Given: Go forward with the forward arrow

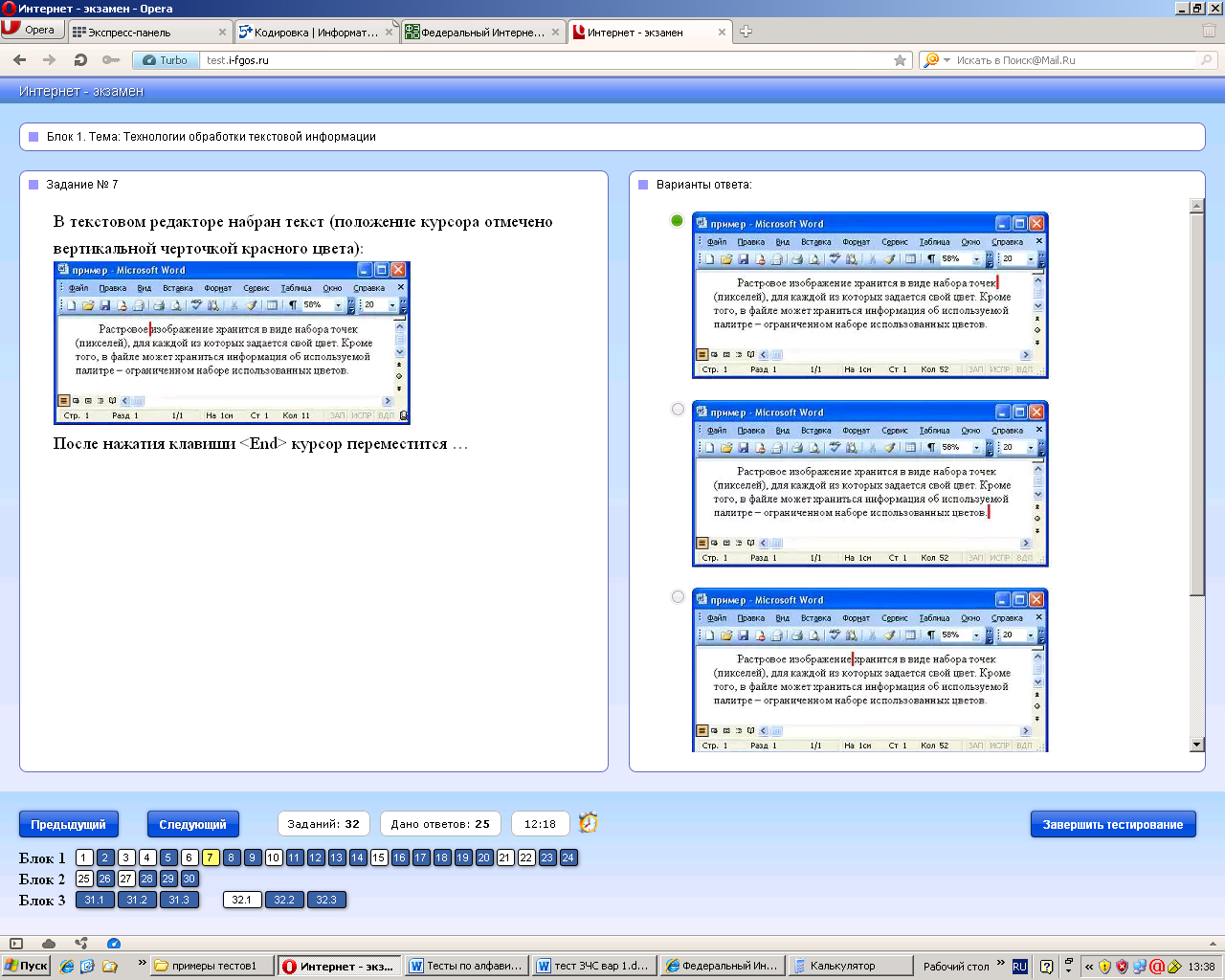Looking at the screenshot, I should coord(49,60).
